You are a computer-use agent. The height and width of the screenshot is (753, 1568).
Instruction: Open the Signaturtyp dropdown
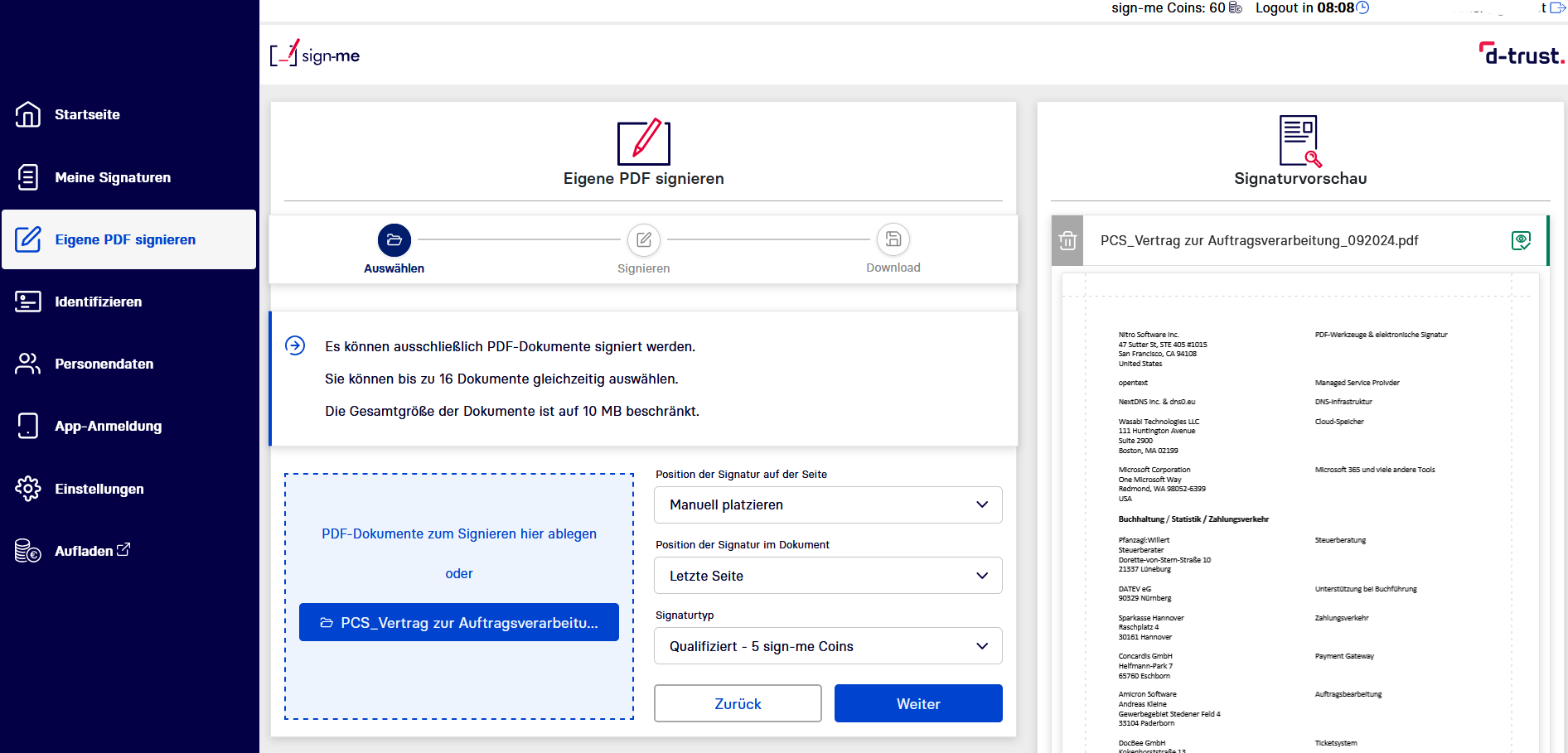click(828, 646)
